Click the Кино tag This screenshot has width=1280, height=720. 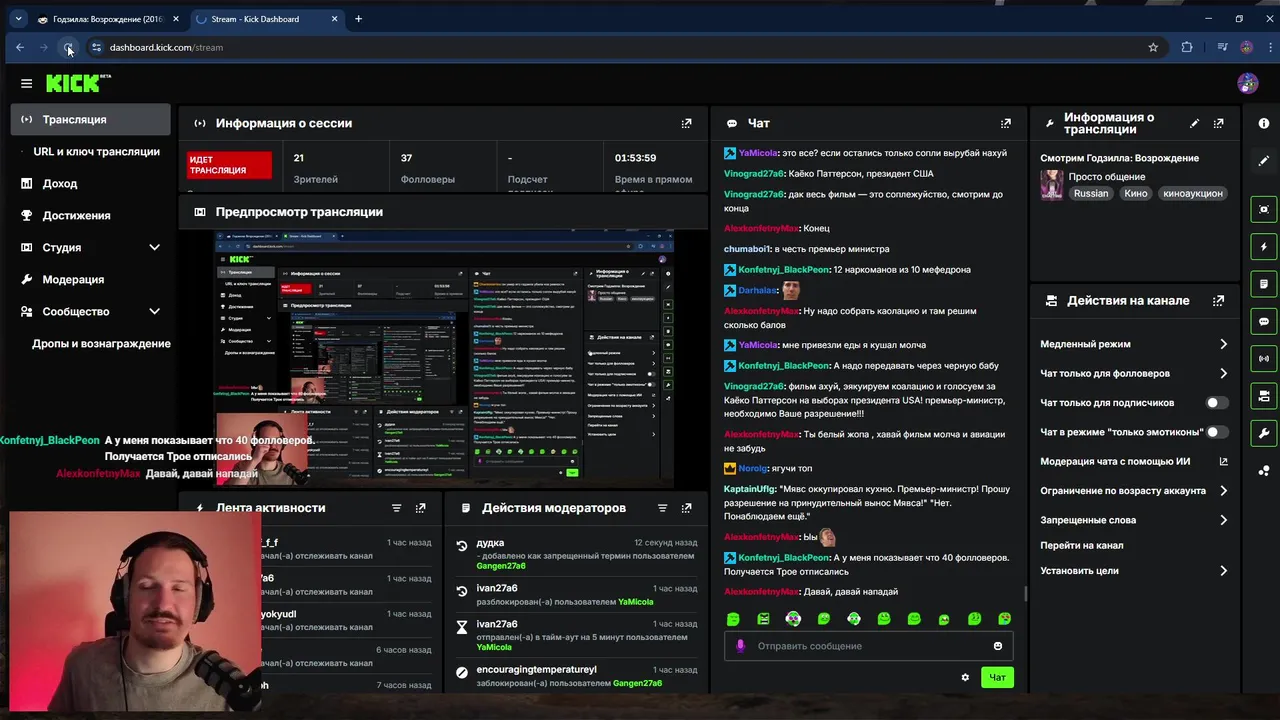1135,193
